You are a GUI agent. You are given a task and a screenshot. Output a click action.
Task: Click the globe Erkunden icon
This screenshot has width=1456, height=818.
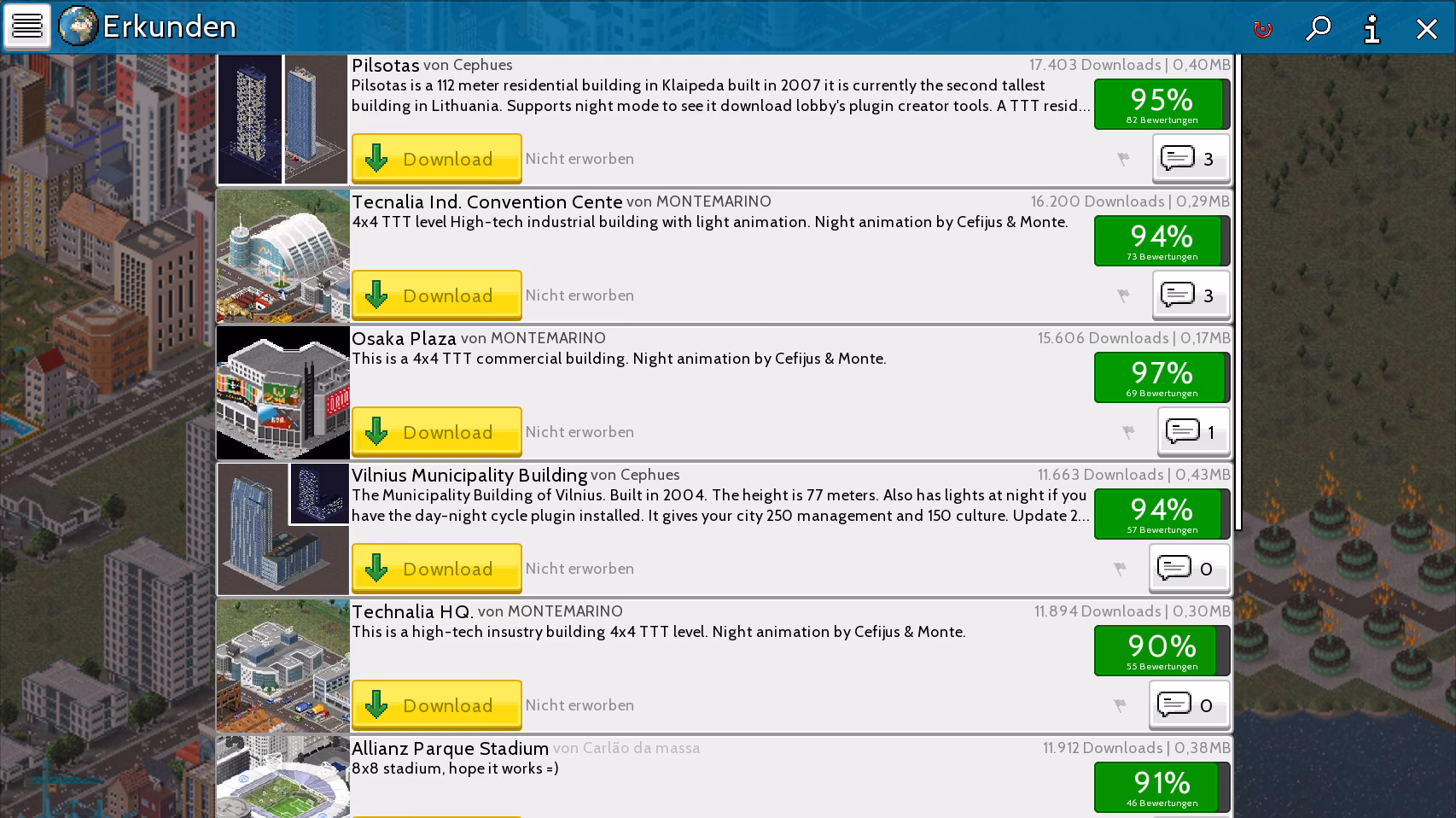coord(78,26)
